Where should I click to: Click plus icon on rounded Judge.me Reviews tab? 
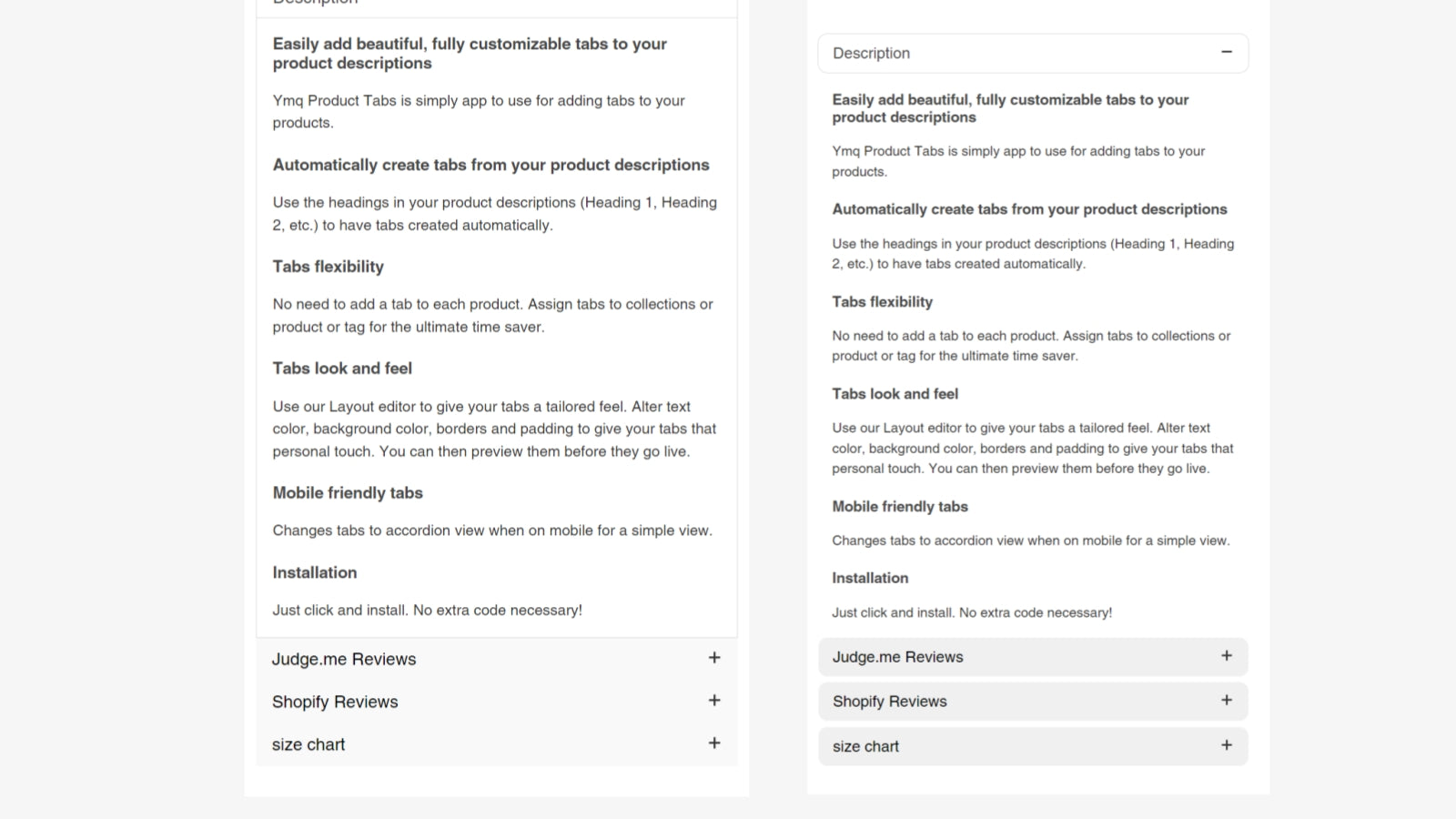click(1227, 655)
